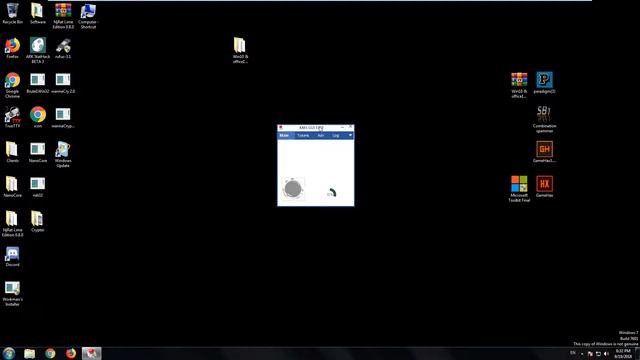Viewport: 640px width, 360px height.
Task: Open the NanoCore folder on the desktop
Action: [12, 187]
